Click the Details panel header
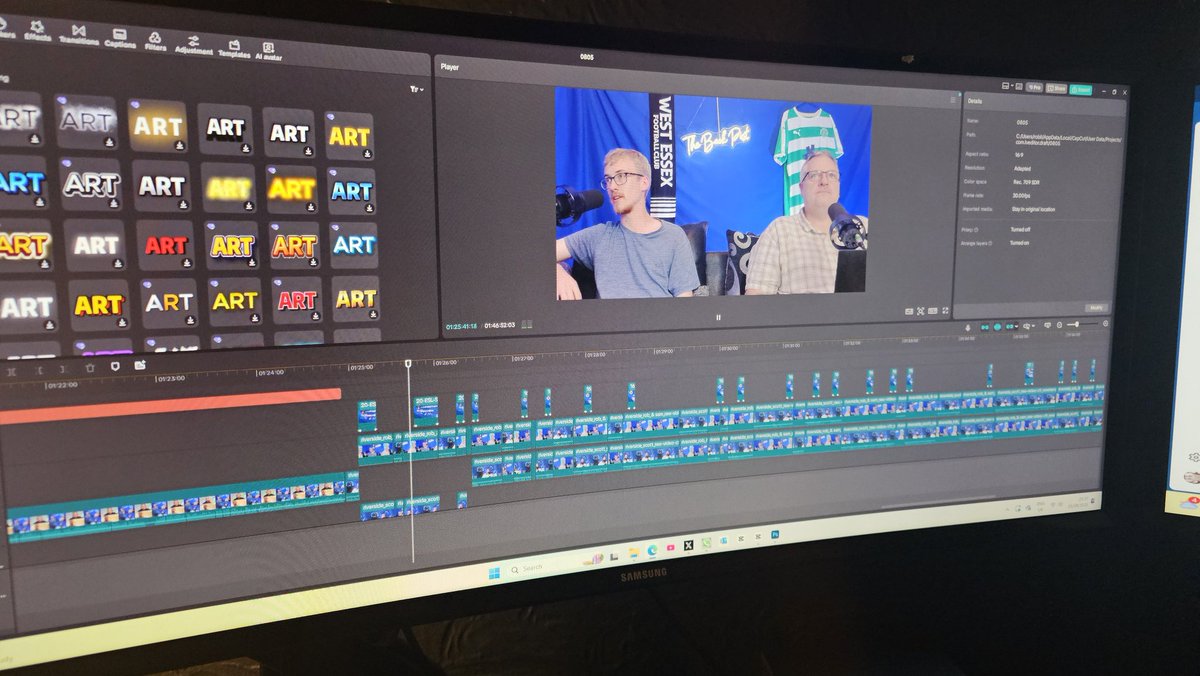Viewport: 1200px width, 676px height. [975, 101]
